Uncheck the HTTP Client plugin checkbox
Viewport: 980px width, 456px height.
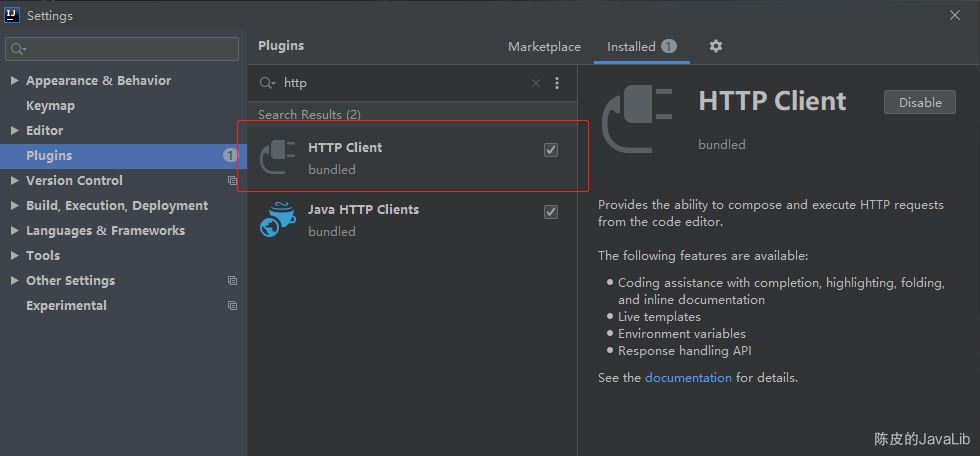[551, 150]
